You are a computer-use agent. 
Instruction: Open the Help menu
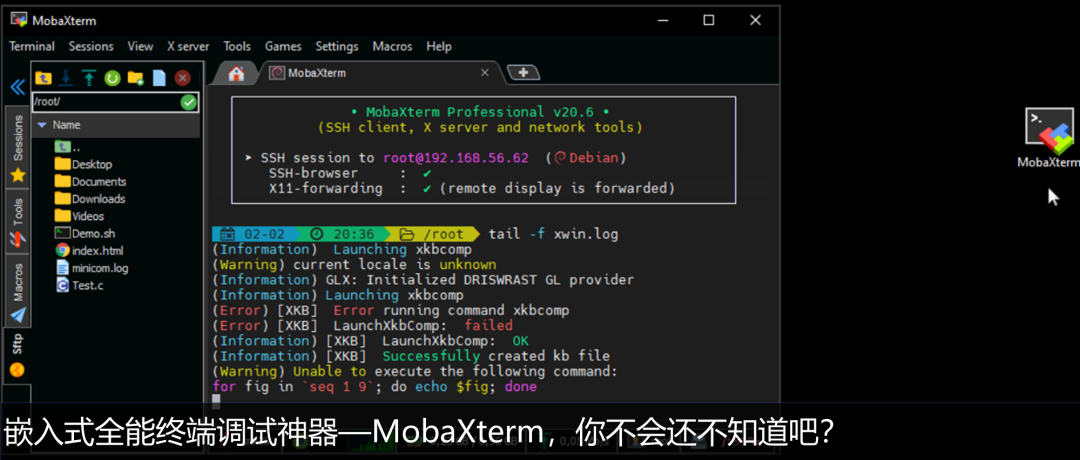pos(439,46)
